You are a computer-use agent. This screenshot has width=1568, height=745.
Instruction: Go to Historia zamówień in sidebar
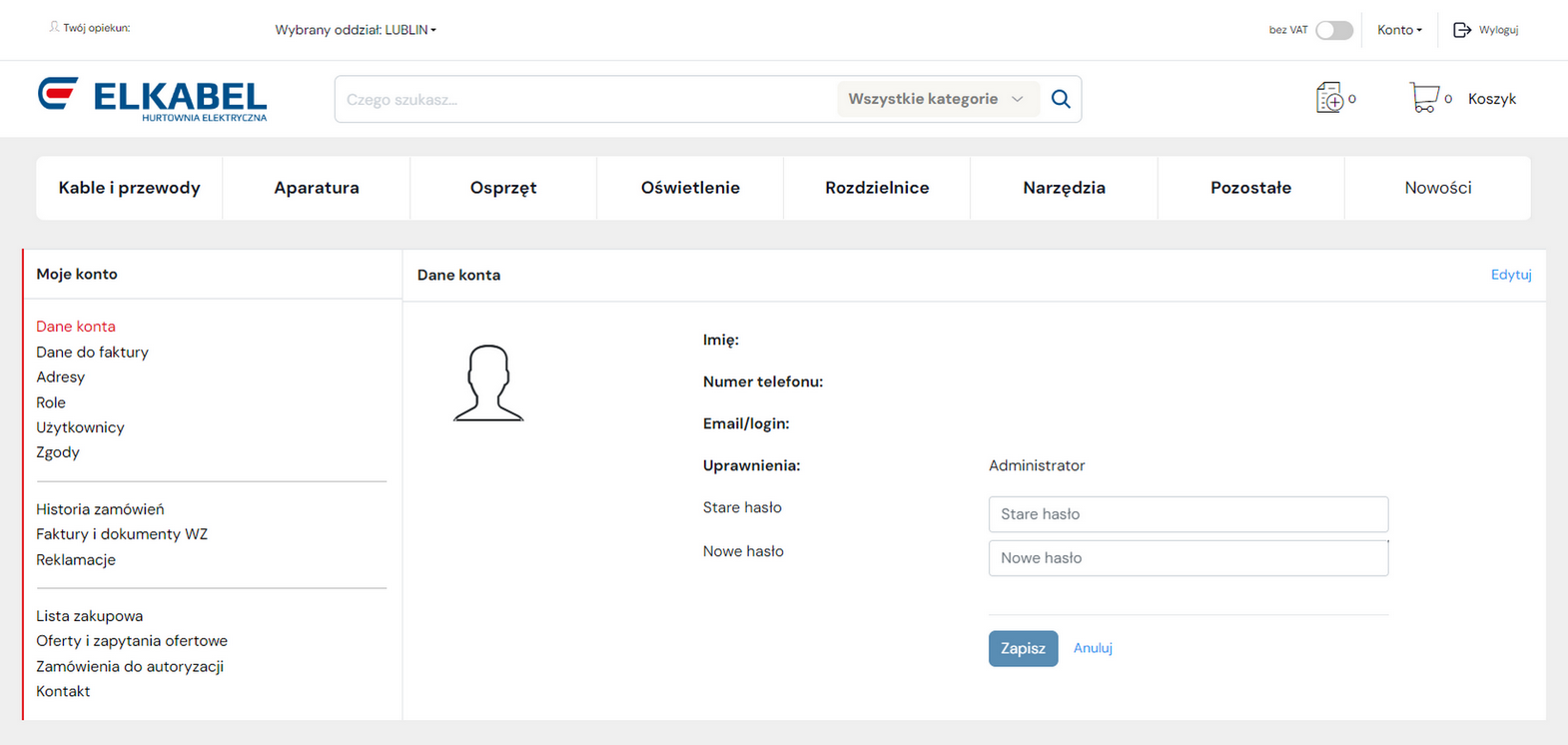tap(100, 509)
